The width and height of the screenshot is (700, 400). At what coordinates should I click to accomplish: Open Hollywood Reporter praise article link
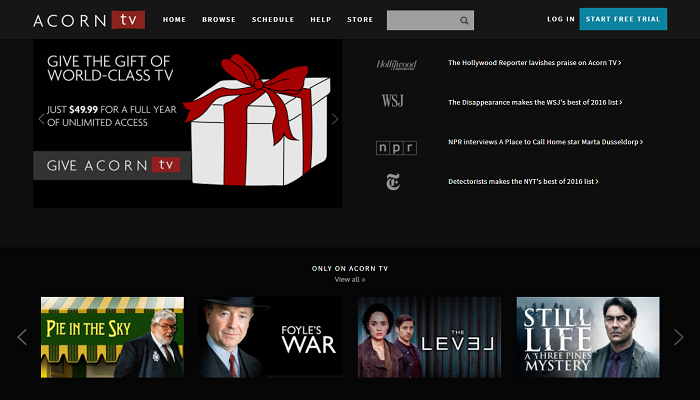click(x=534, y=63)
